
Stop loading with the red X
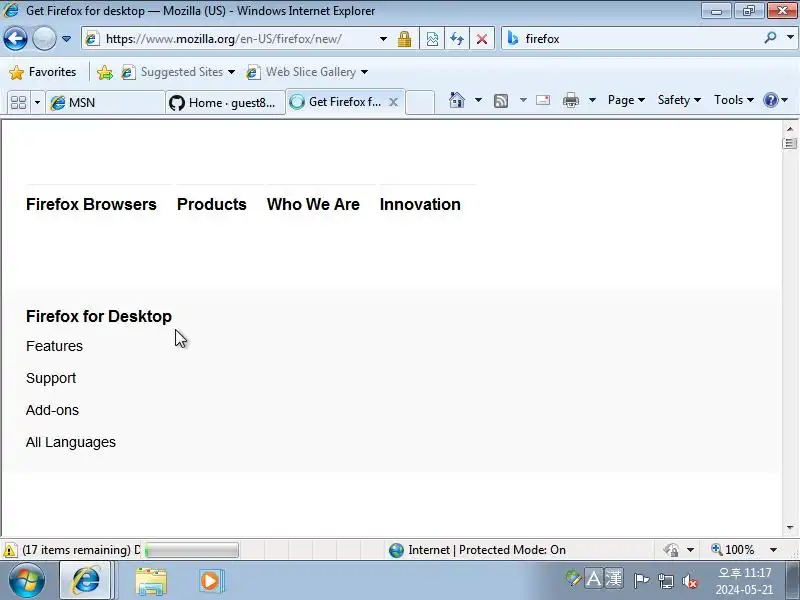click(x=482, y=39)
